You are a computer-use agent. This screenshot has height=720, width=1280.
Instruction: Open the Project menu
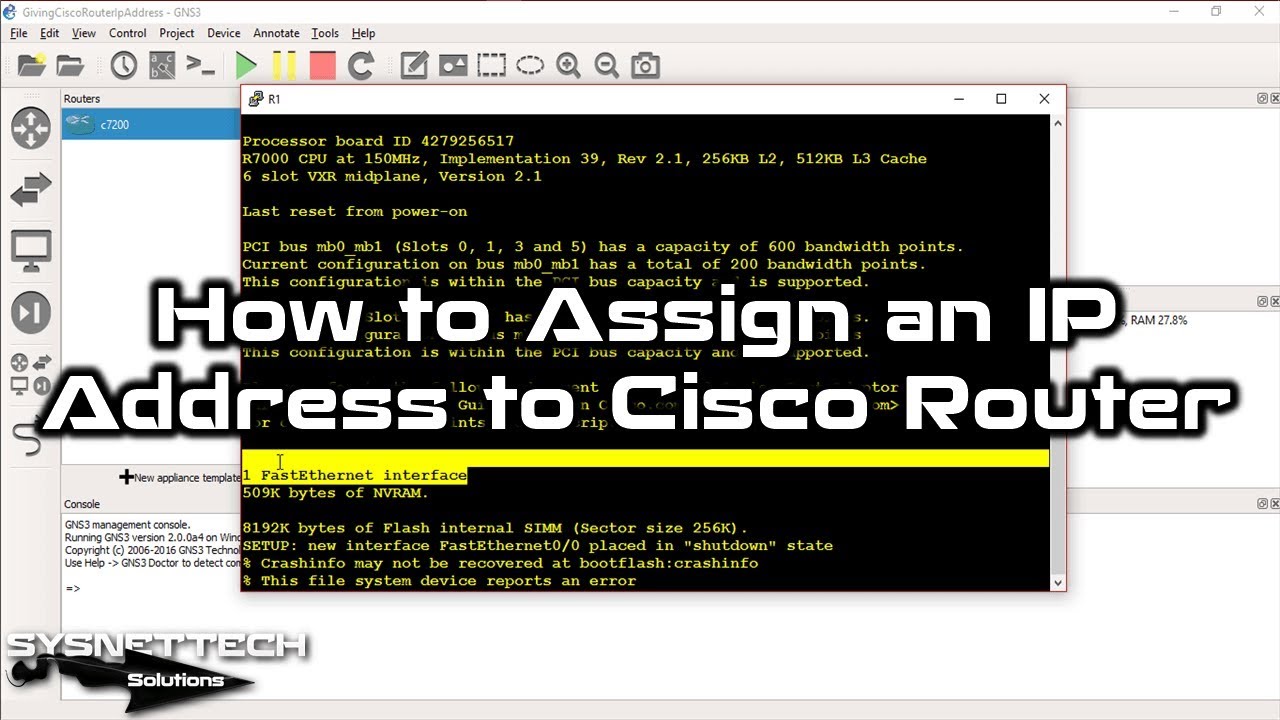177,33
